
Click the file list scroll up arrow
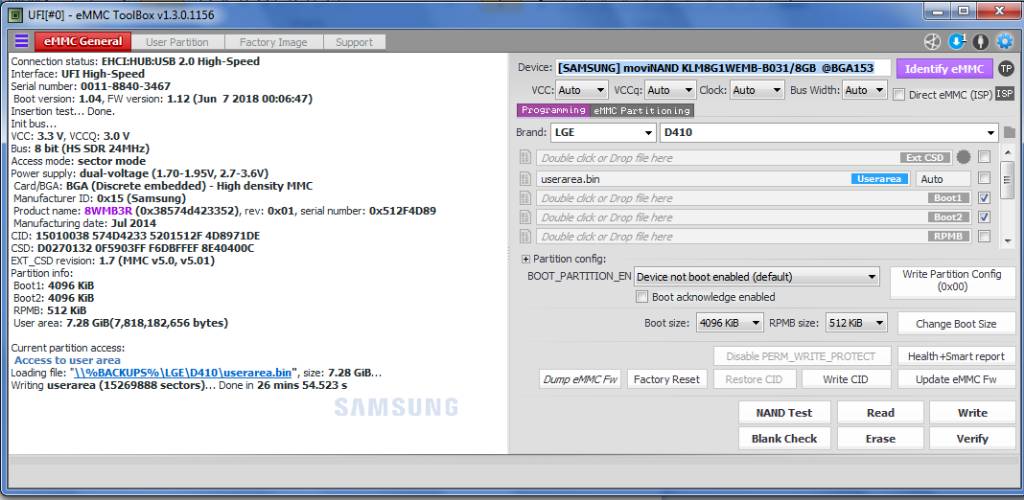tap(1008, 155)
